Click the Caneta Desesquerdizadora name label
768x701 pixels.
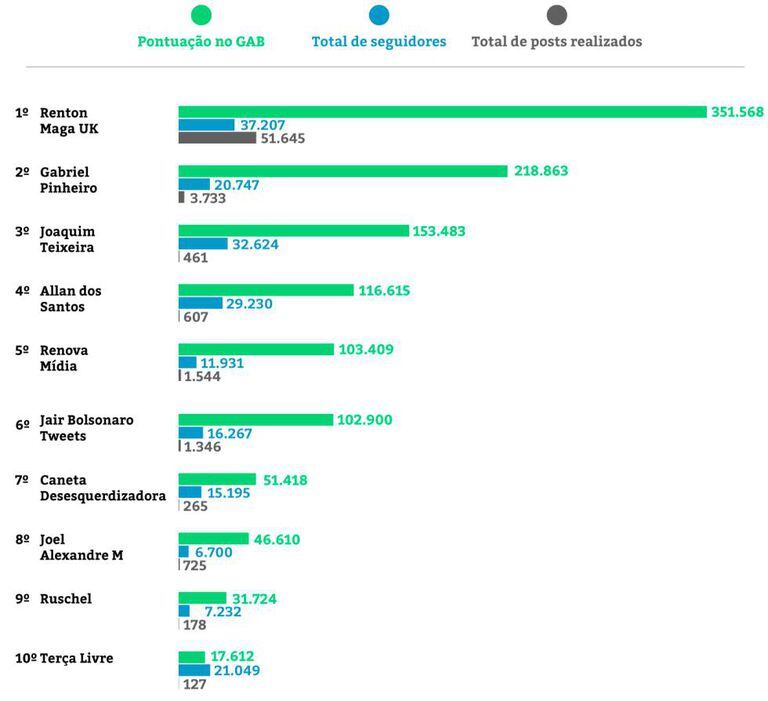tap(102, 488)
